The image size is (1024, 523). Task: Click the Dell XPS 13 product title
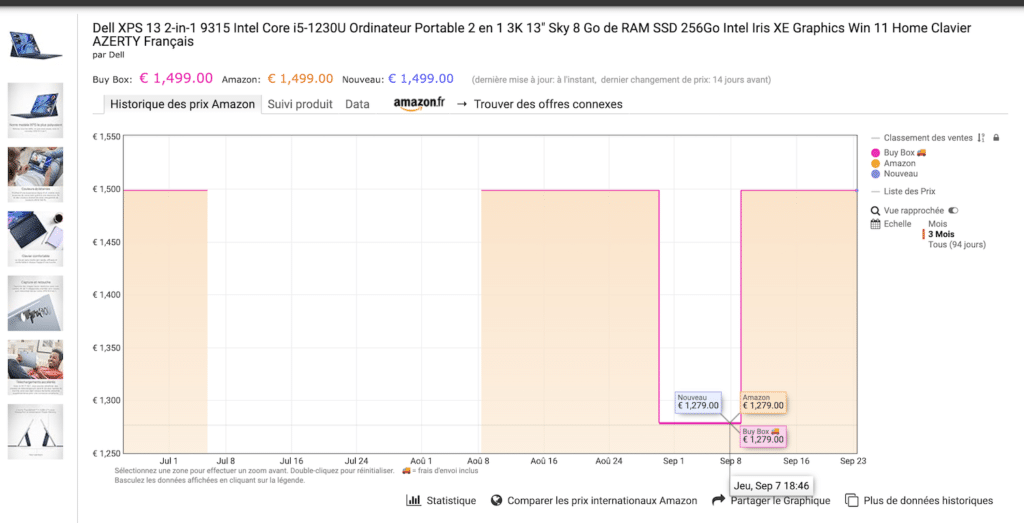pos(532,35)
